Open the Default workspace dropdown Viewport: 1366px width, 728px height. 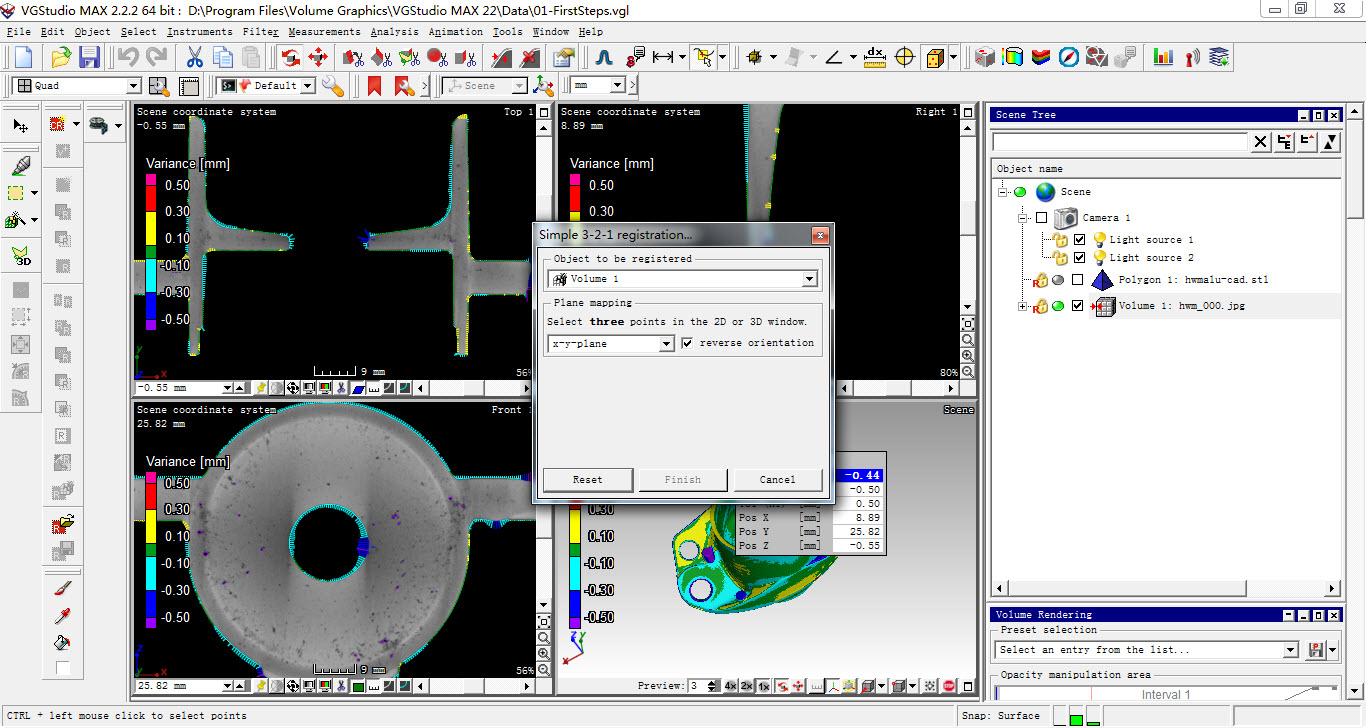click(307, 86)
